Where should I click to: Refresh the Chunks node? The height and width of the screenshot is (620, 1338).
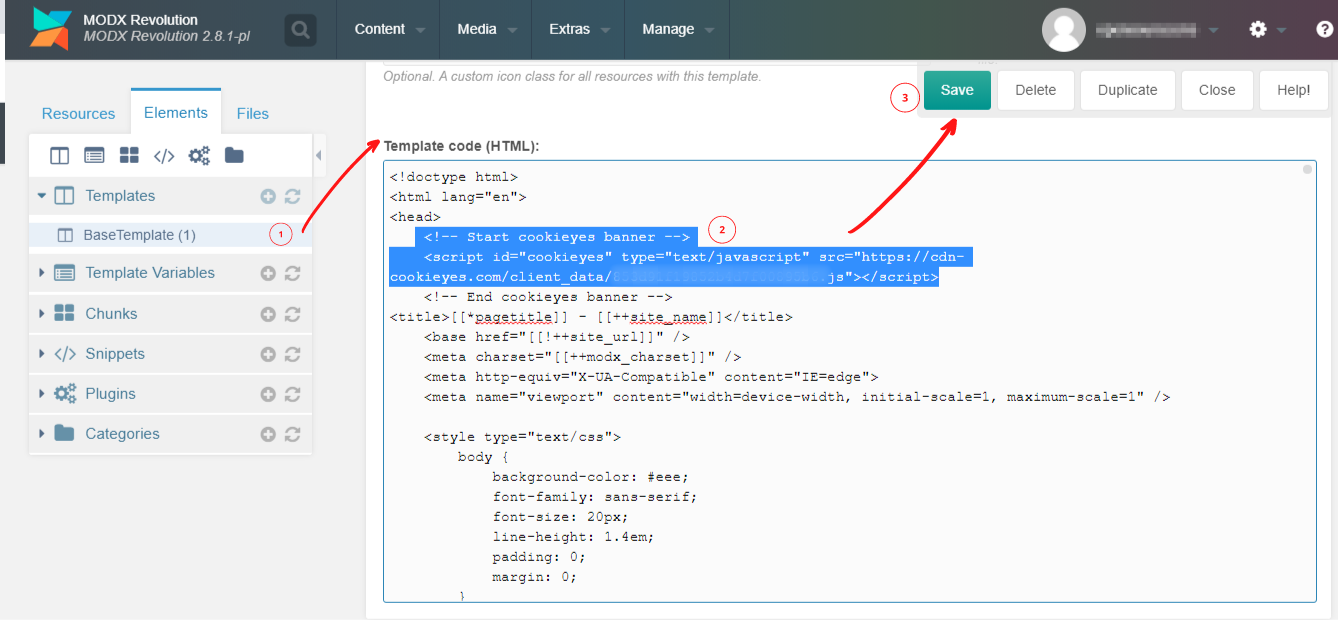coord(292,314)
